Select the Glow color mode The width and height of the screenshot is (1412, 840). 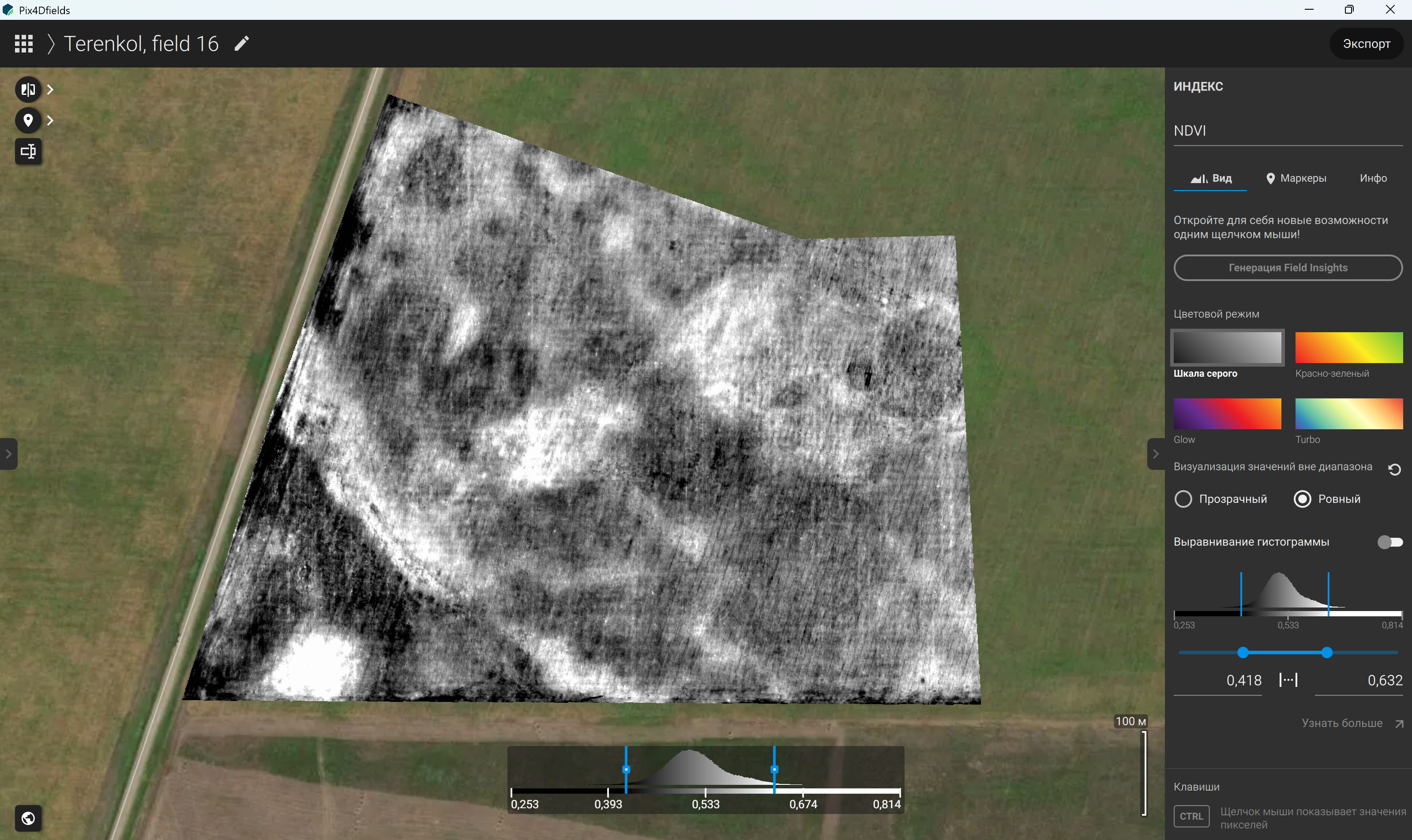click(x=1227, y=414)
